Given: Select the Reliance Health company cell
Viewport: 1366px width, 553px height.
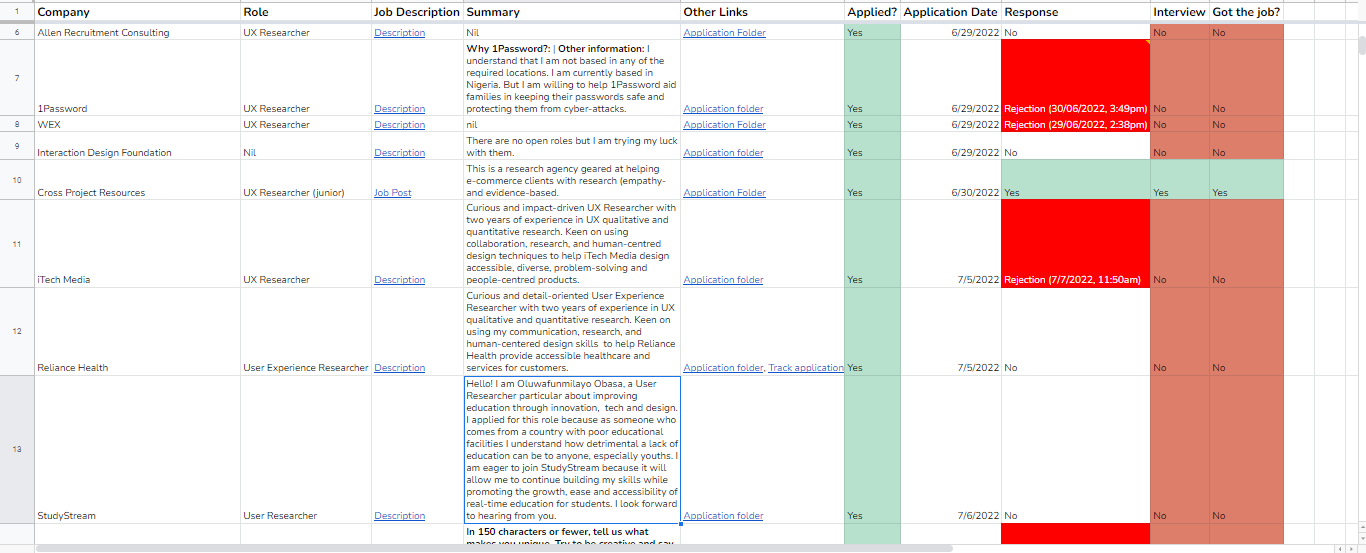Looking at the screenshot, I should point(137,332).
